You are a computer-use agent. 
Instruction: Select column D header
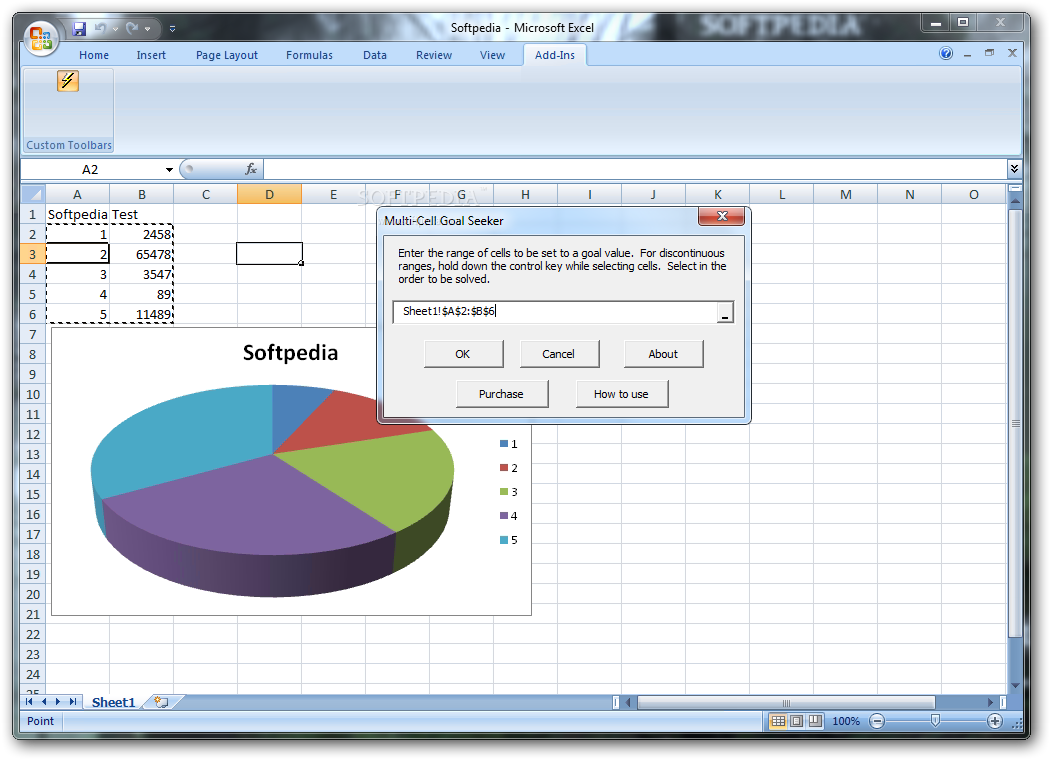[269, 194]
